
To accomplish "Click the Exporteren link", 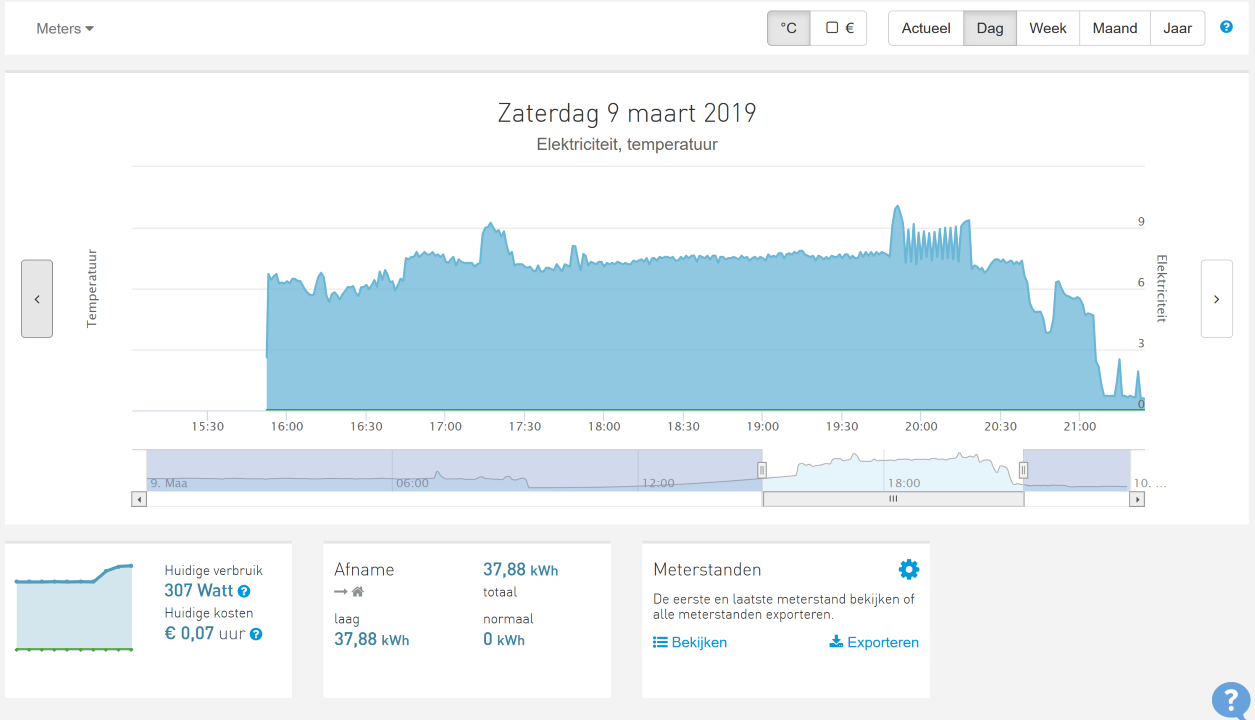I will coord(874,643).
